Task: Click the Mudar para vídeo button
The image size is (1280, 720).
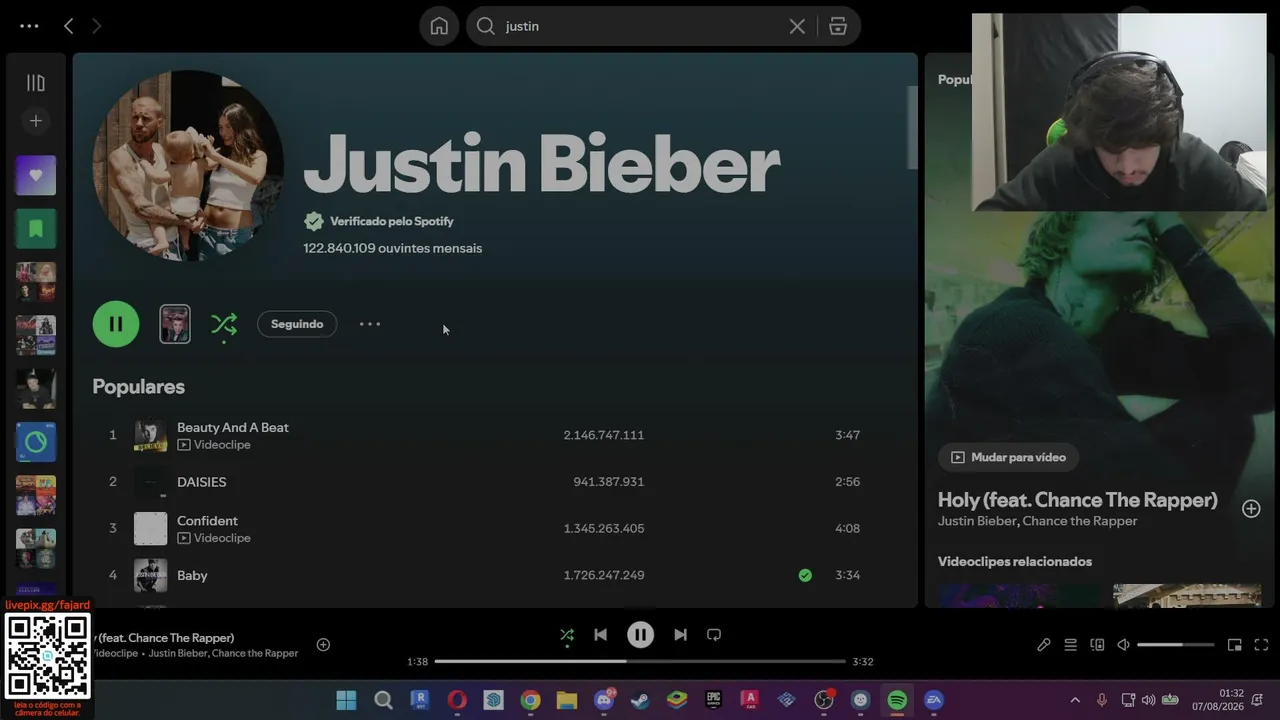Action: 1008,457
